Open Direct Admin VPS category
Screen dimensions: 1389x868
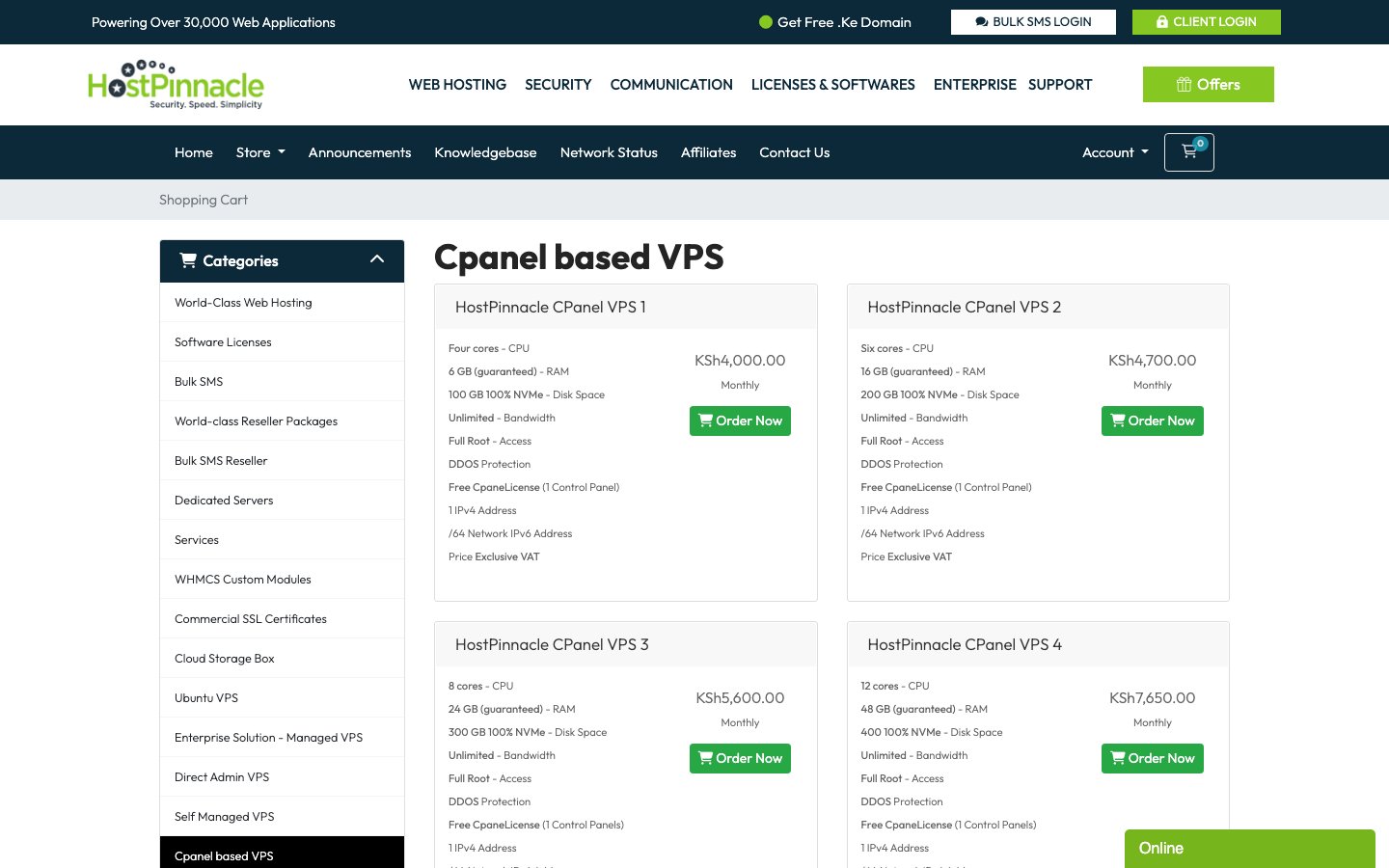282,777
